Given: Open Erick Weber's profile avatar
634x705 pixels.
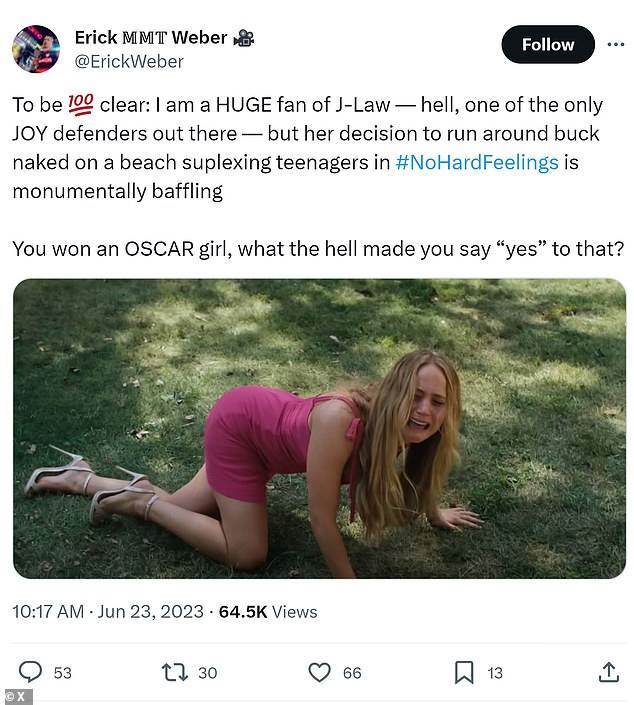Looking at the screenshot, I should pos(35,49).
